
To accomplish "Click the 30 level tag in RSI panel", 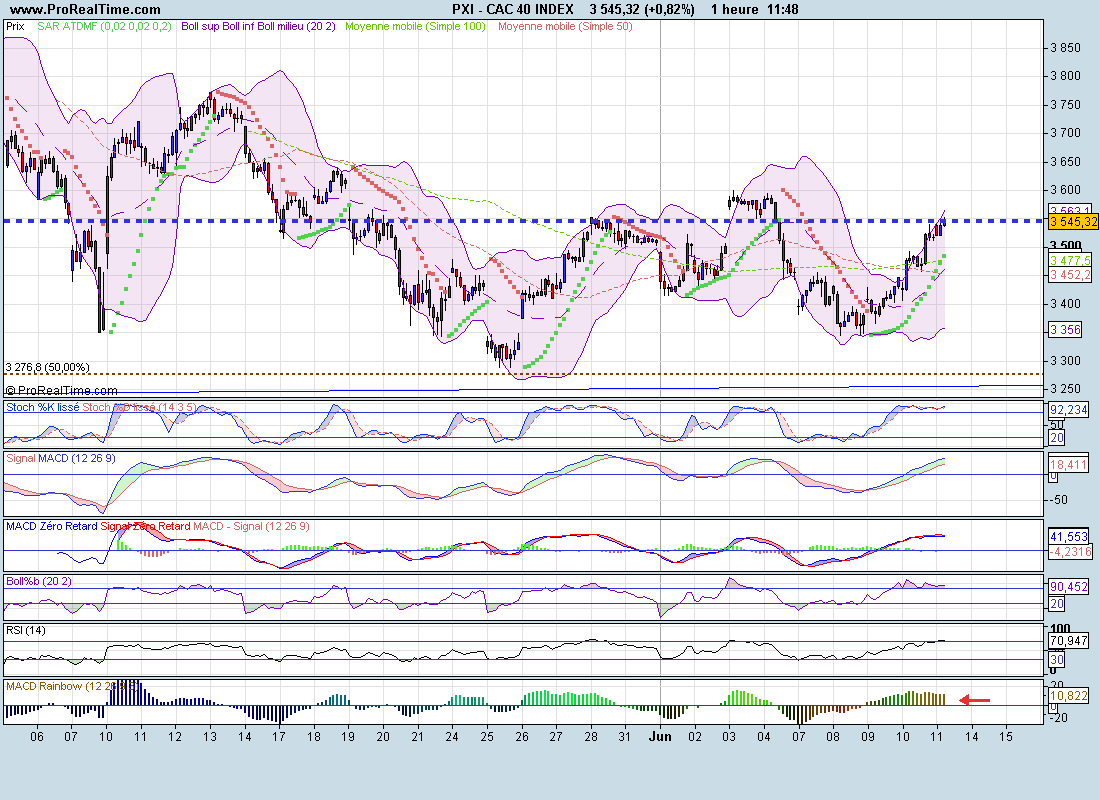I will pyautogui.click(x=1057, y=660).
